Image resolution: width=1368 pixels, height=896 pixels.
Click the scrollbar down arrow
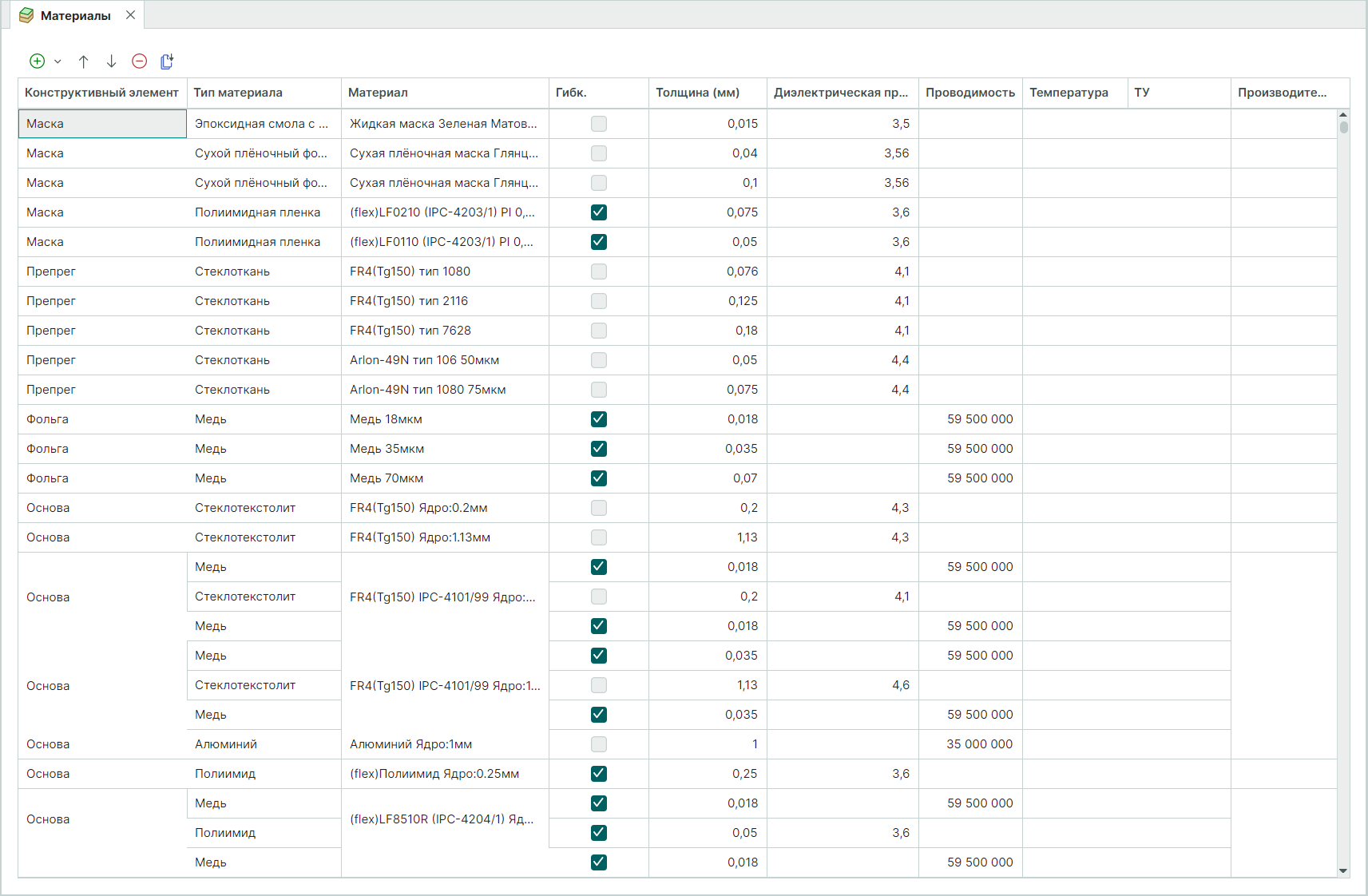pyautogui.click(x=1343, y=871)
